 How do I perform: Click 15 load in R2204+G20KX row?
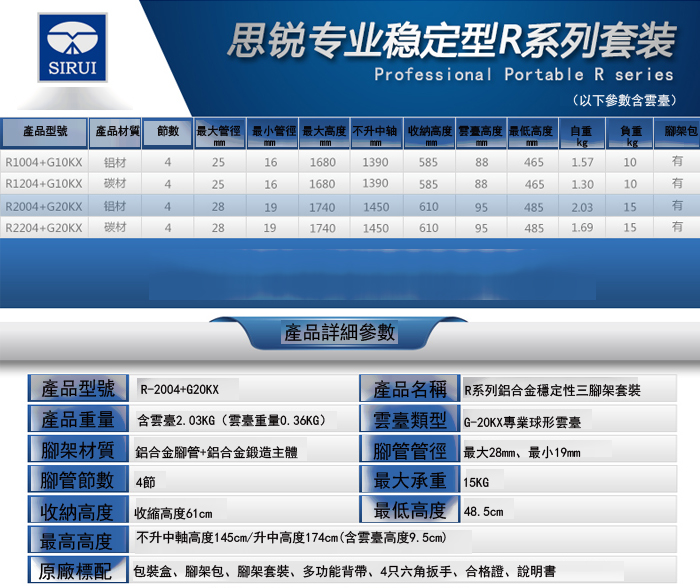pos(630,228)
